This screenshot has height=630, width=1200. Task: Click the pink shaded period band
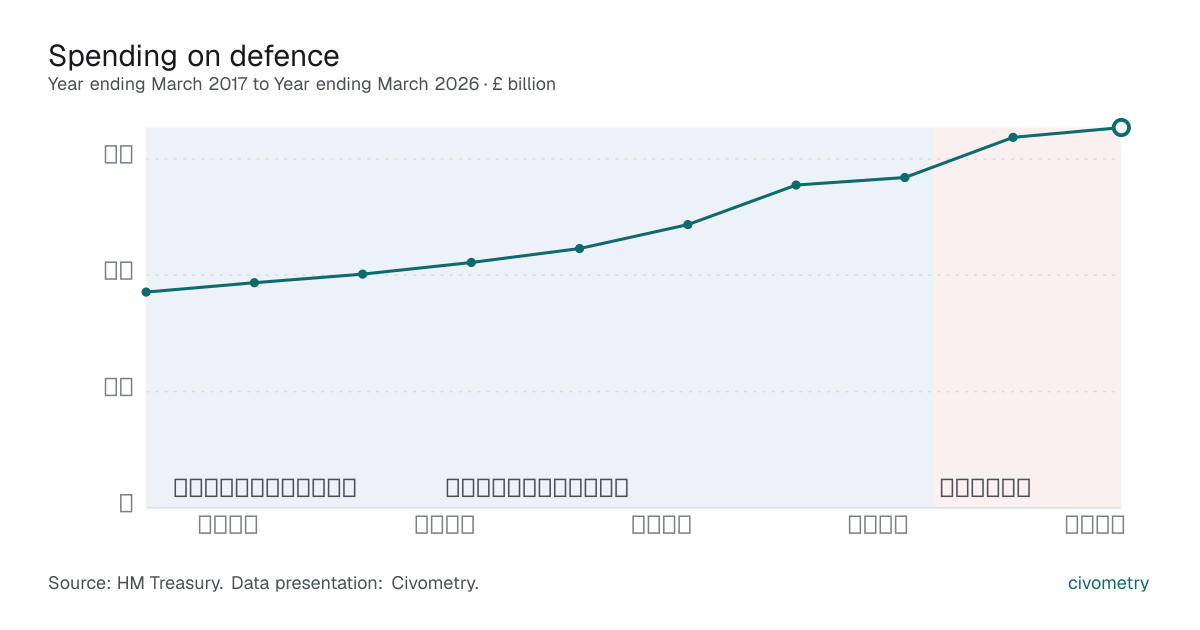(1027, 317)
